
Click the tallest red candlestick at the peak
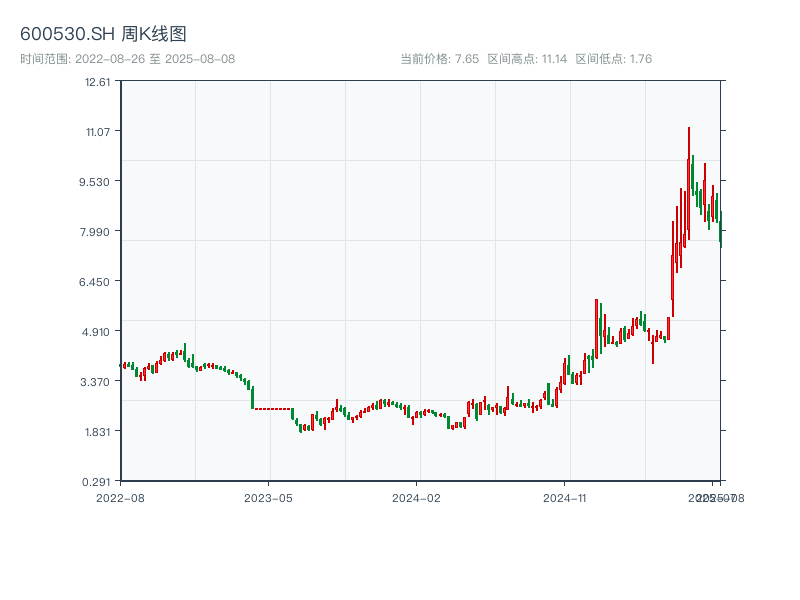[x=689, y=184]
